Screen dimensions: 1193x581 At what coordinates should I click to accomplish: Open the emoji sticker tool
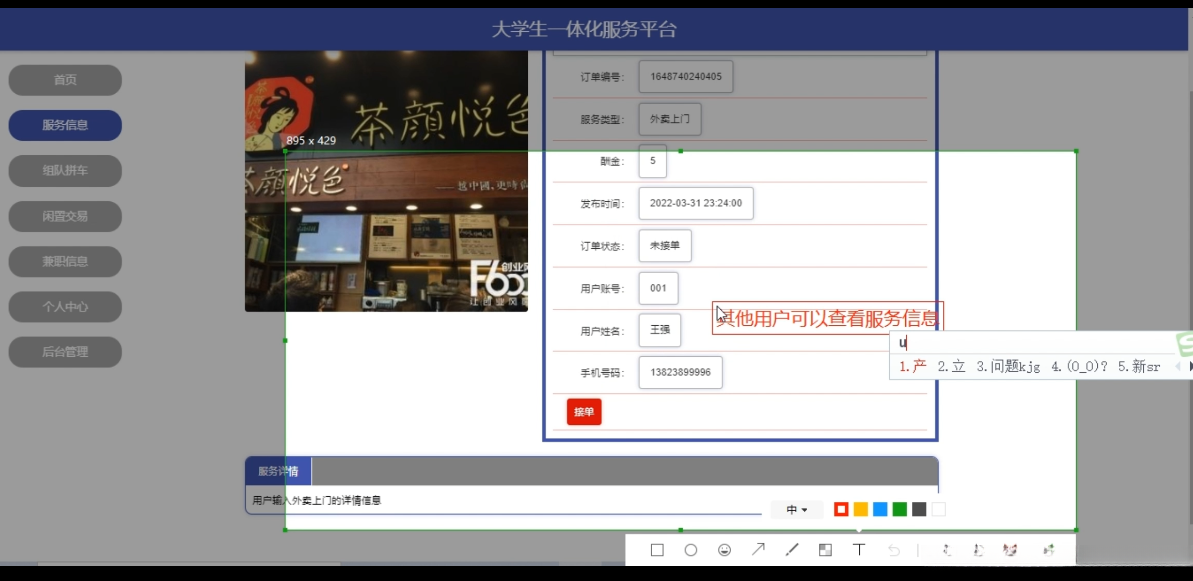pyautogui.click(x=724, y=549)
